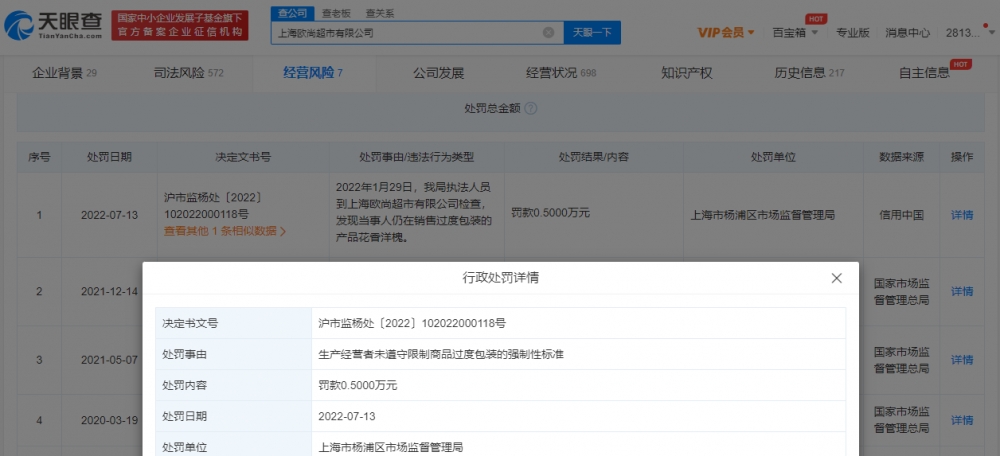This screenshot has height=456, width=1000.
Task: Open the 专业版 link
Action: [x=853, y=33]
